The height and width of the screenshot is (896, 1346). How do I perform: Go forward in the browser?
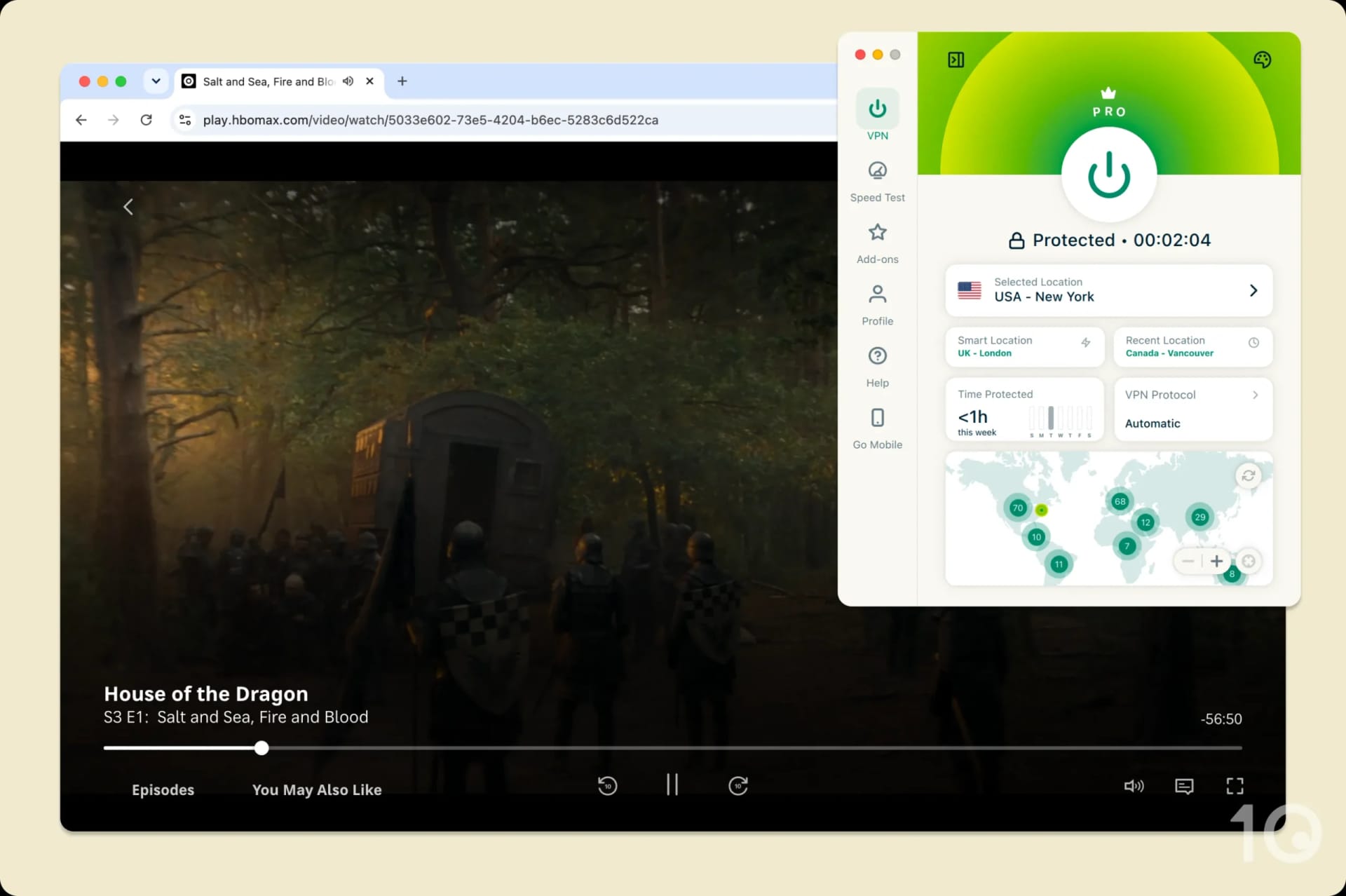[114, 120]
